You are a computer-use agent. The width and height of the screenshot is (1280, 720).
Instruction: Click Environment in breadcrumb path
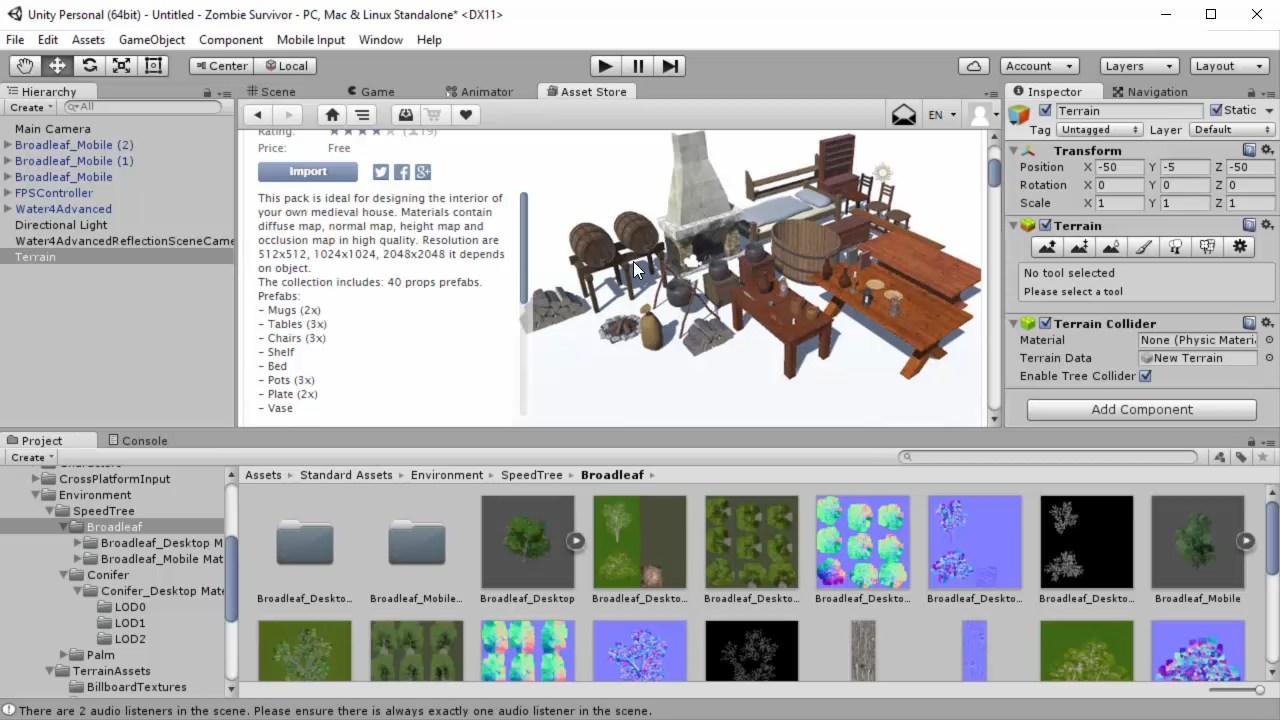coord(446,475)
